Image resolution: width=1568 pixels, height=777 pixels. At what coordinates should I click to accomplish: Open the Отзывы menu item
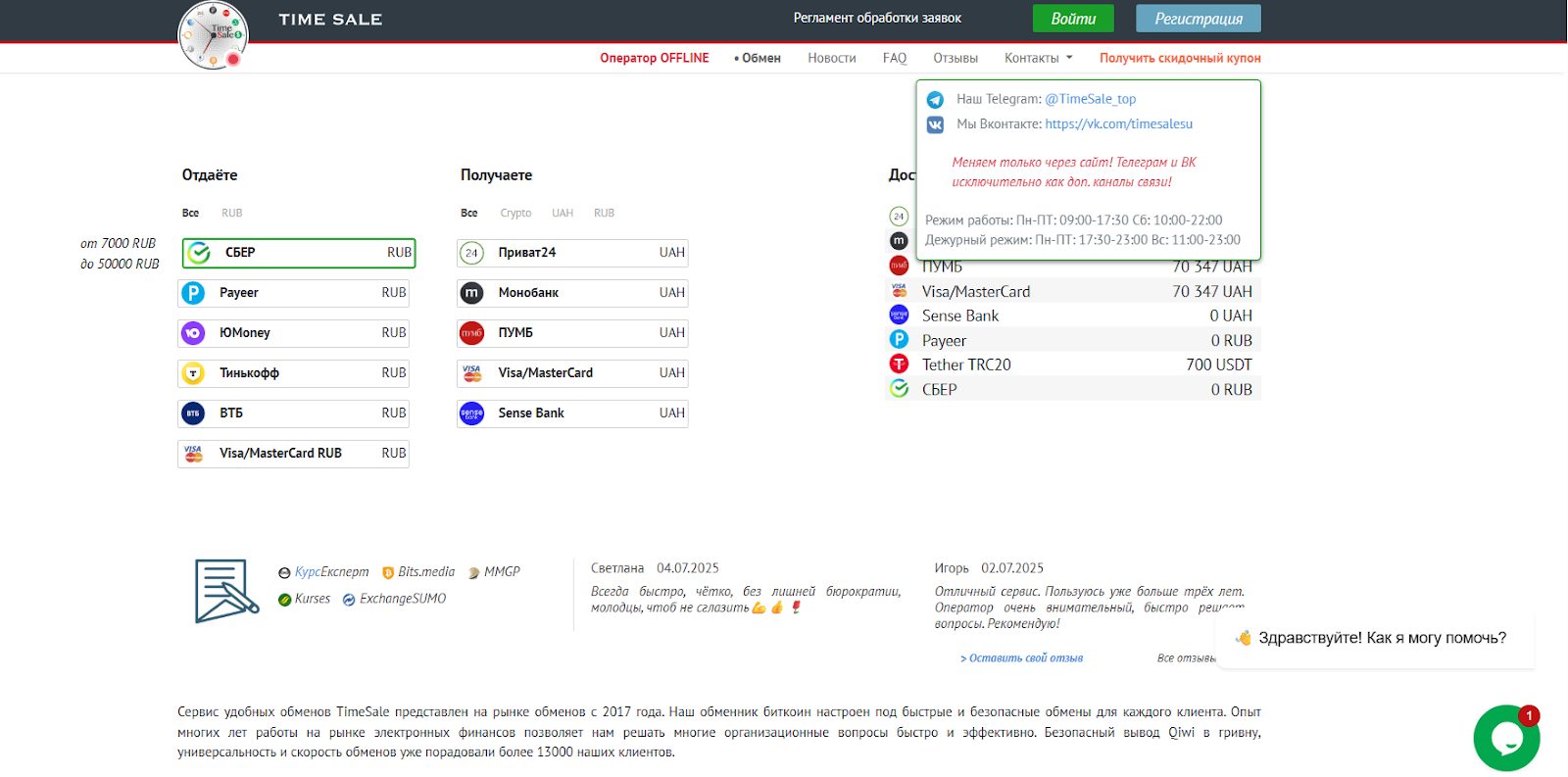955,59
